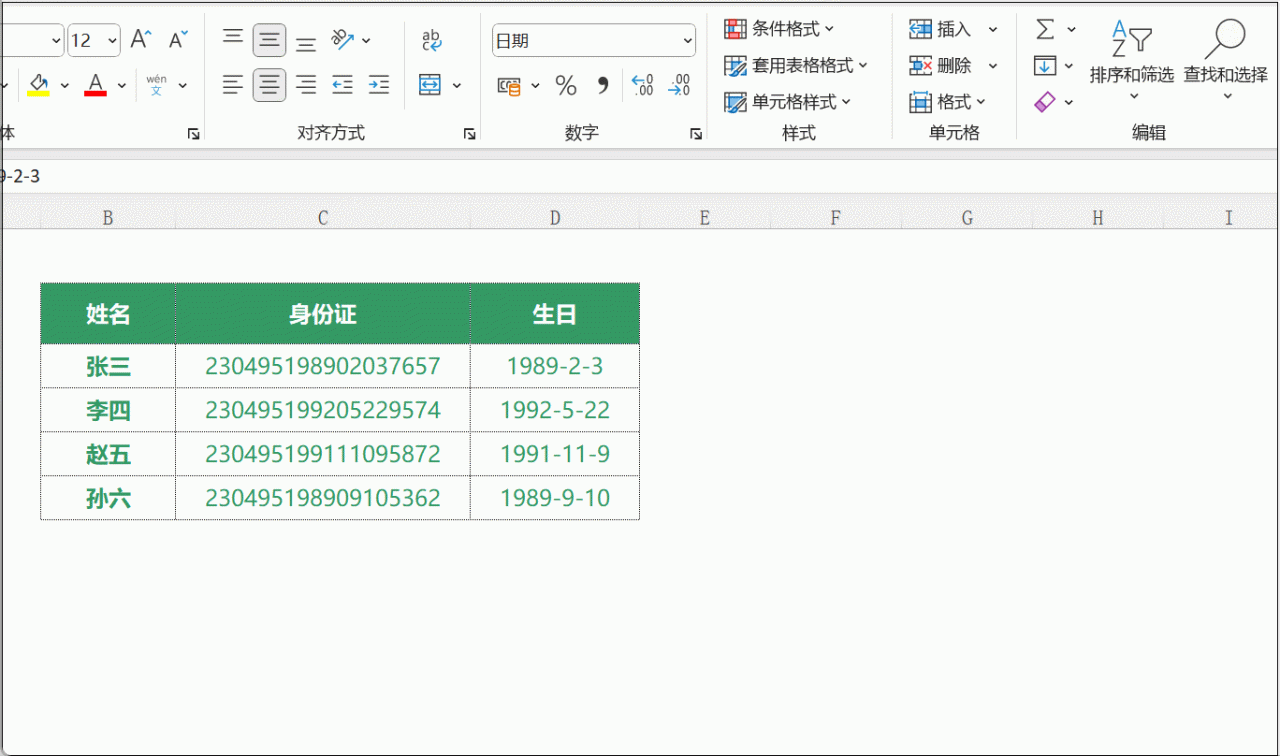Viewport: 1280px width, 756px height.
Task: Click the text orientation icon
Action: pyautogui.click(x=342, y=39)
